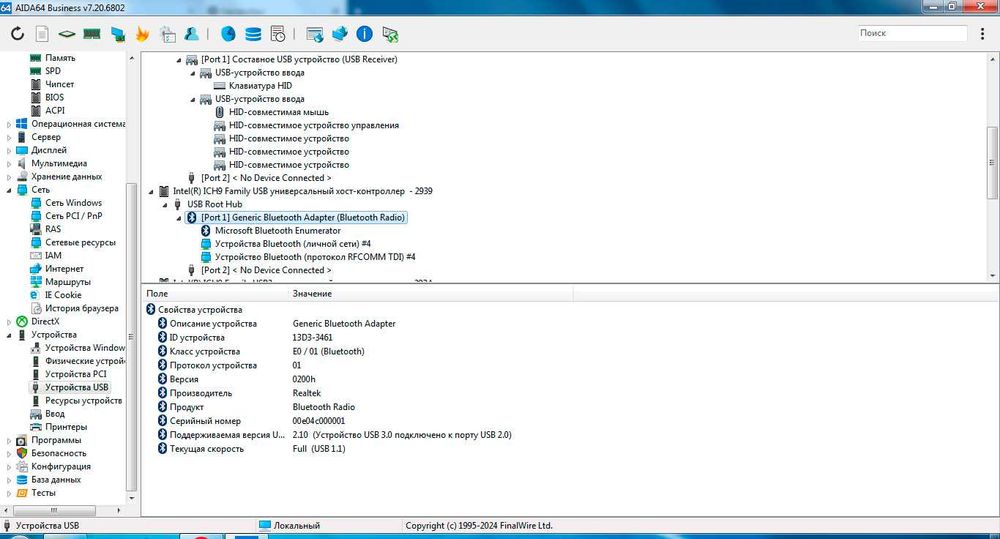Open the blue info circle icon
1000x539 pixels.
point(364,34)
